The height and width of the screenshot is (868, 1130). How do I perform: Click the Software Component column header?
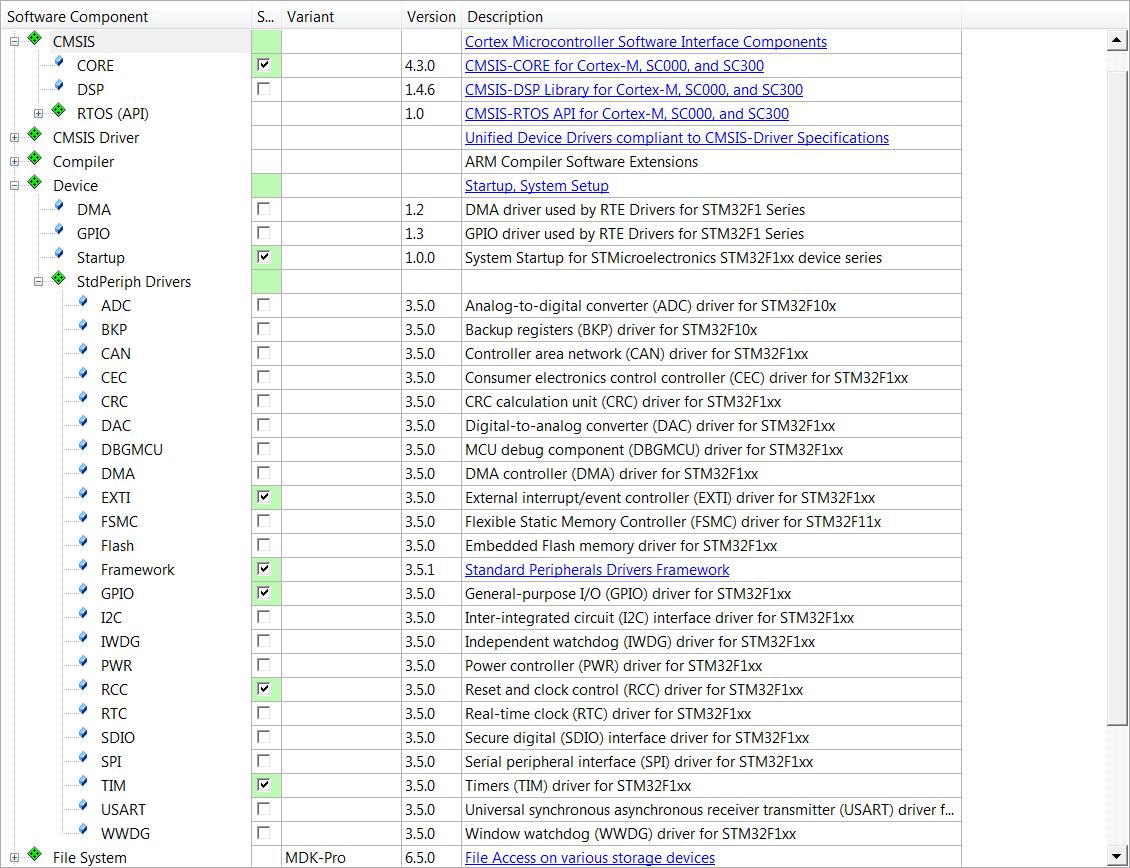click(x=127, y=17)
